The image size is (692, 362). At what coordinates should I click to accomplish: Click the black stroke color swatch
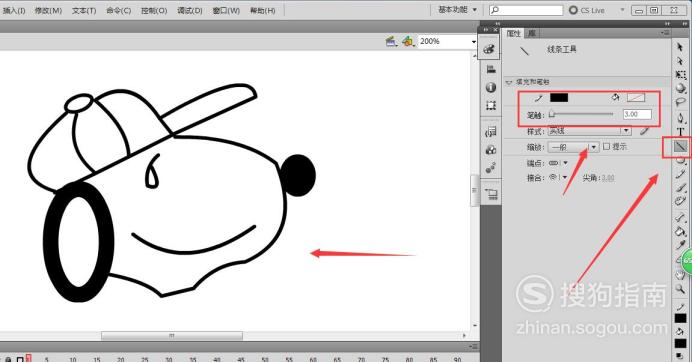click(559, 98)
